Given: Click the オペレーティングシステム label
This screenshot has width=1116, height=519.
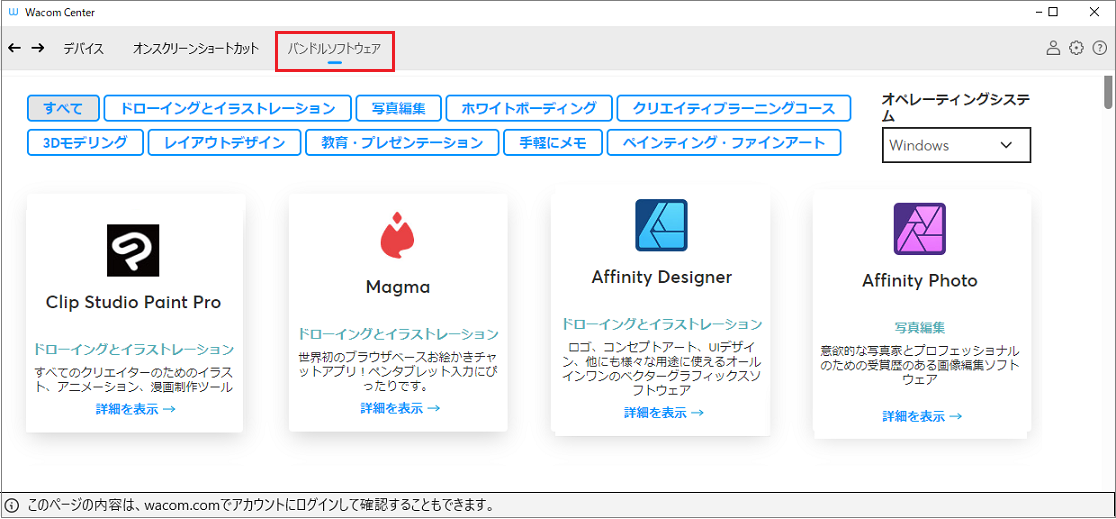Looking at the screenshot, I should click(x=955, y=107).
